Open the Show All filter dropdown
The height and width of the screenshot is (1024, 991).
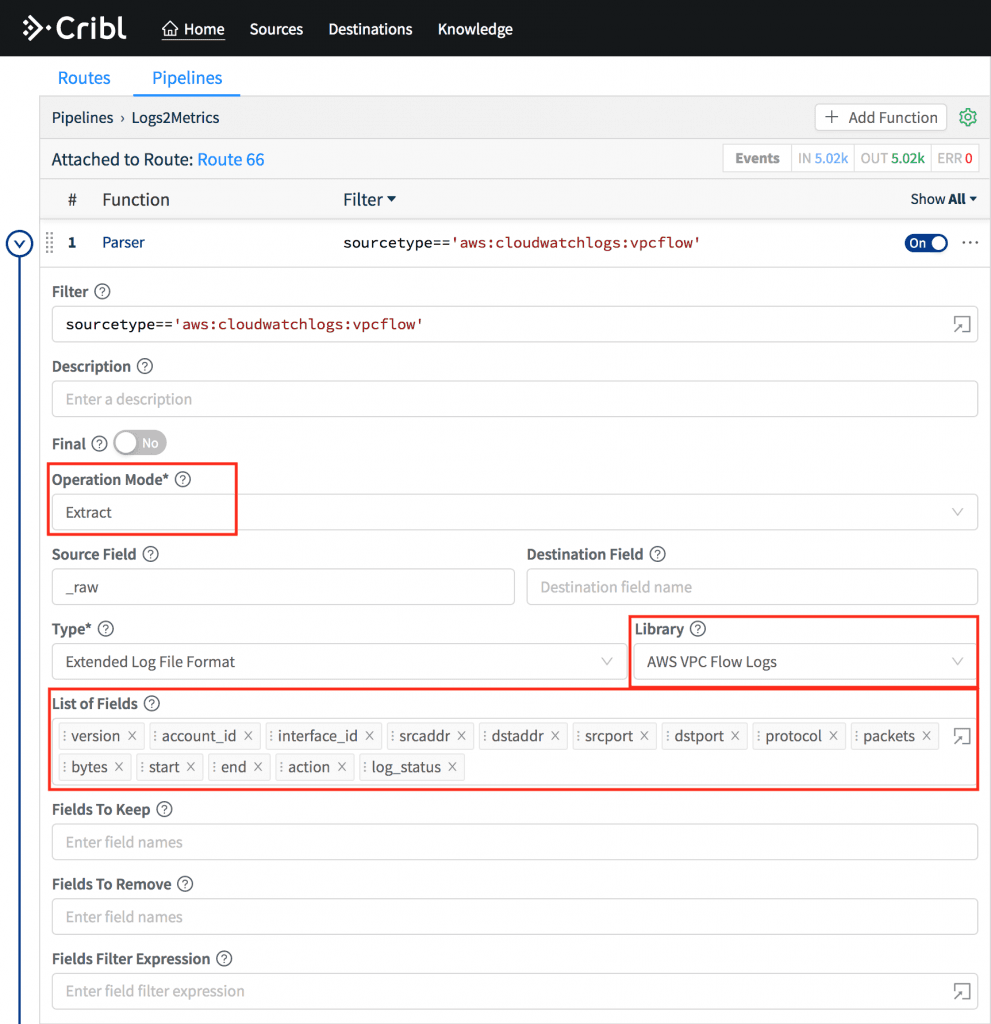point(942,199)
